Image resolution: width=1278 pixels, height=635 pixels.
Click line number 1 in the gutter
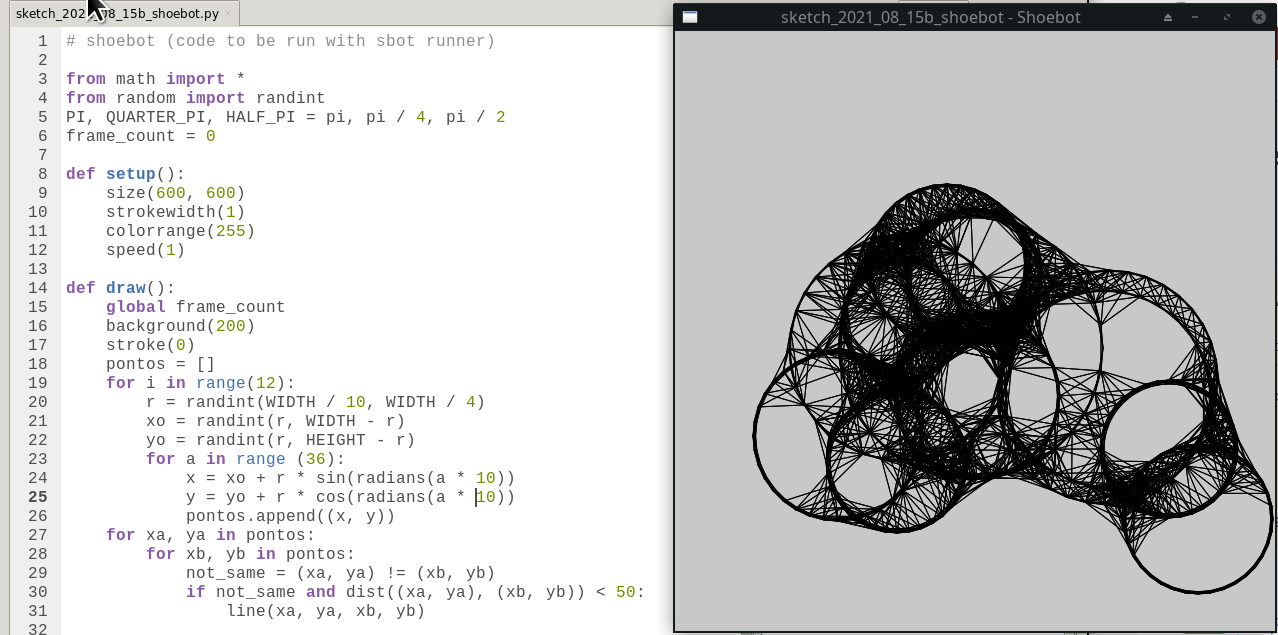[42, 41]
